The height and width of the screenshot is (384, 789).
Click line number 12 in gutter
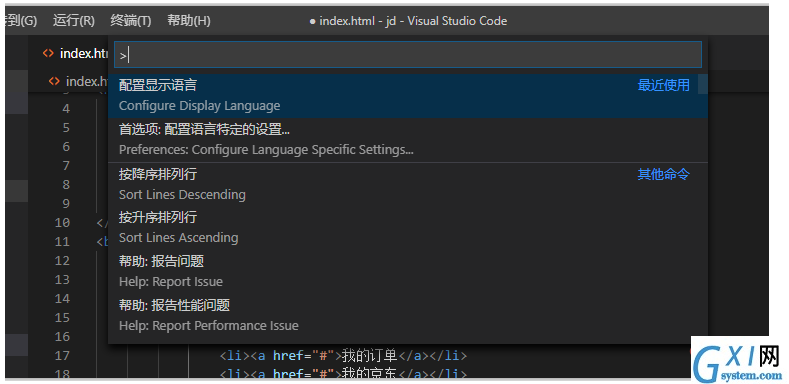click(62, 261)
